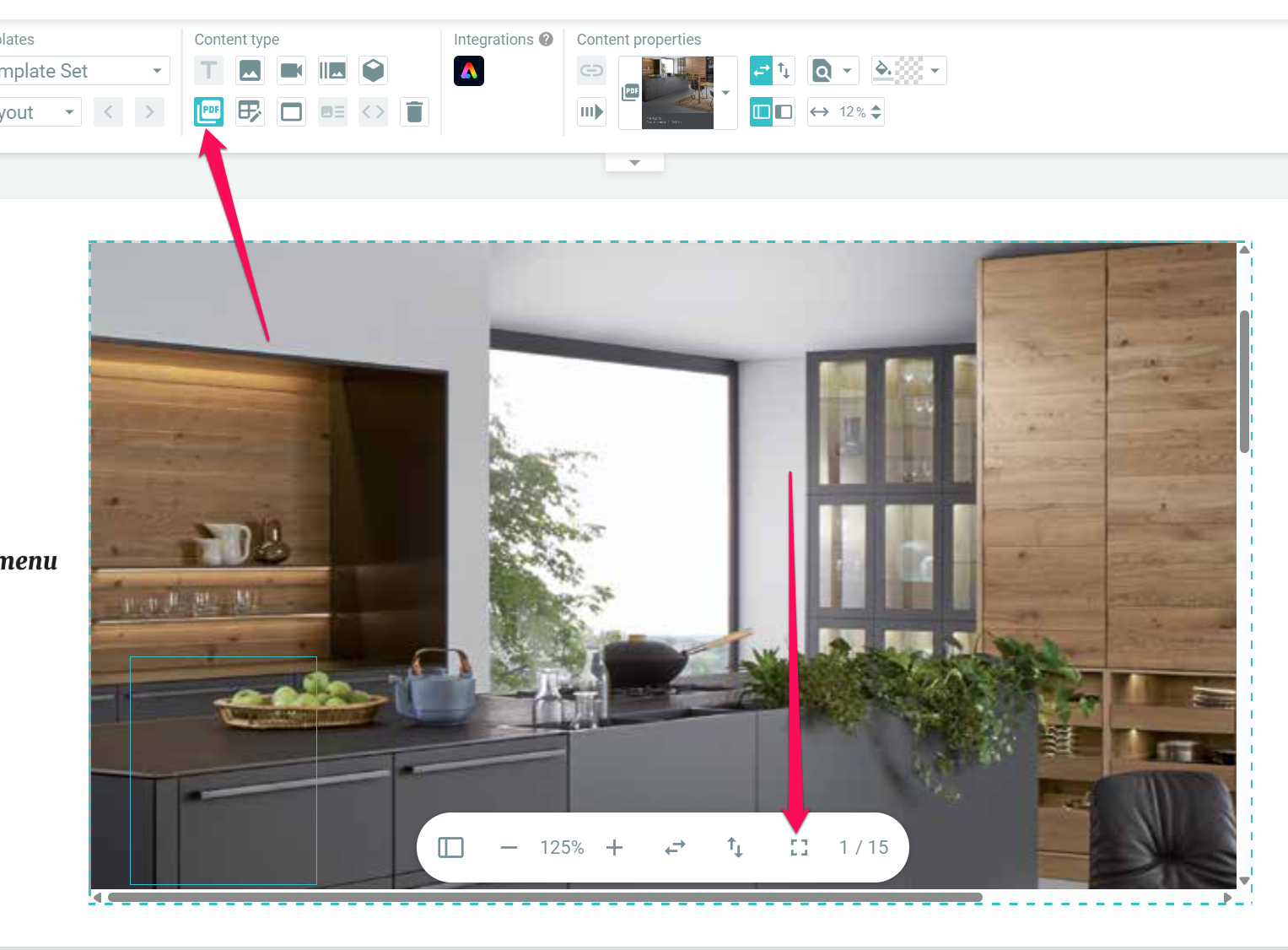1288x950 pixels.
Task: Click the Integrations help question mark
Action: (x=546, y=40)
